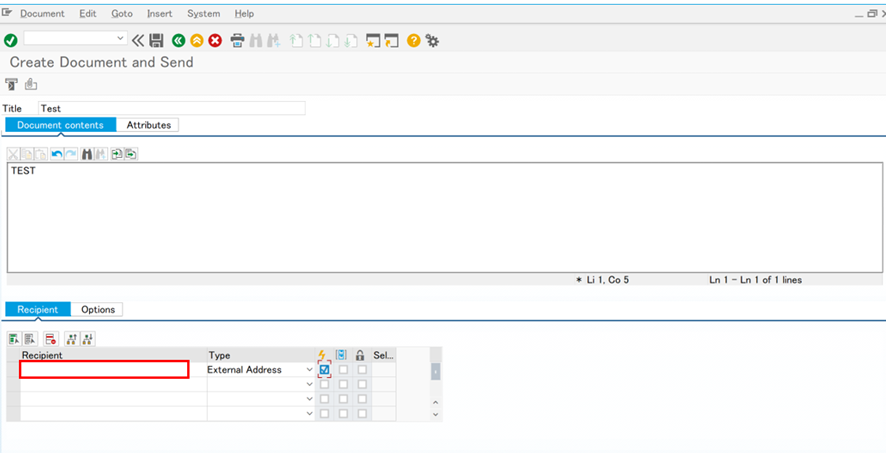
Task: Click the system toolbar Find binoculars icon
Action: (256, 40)
